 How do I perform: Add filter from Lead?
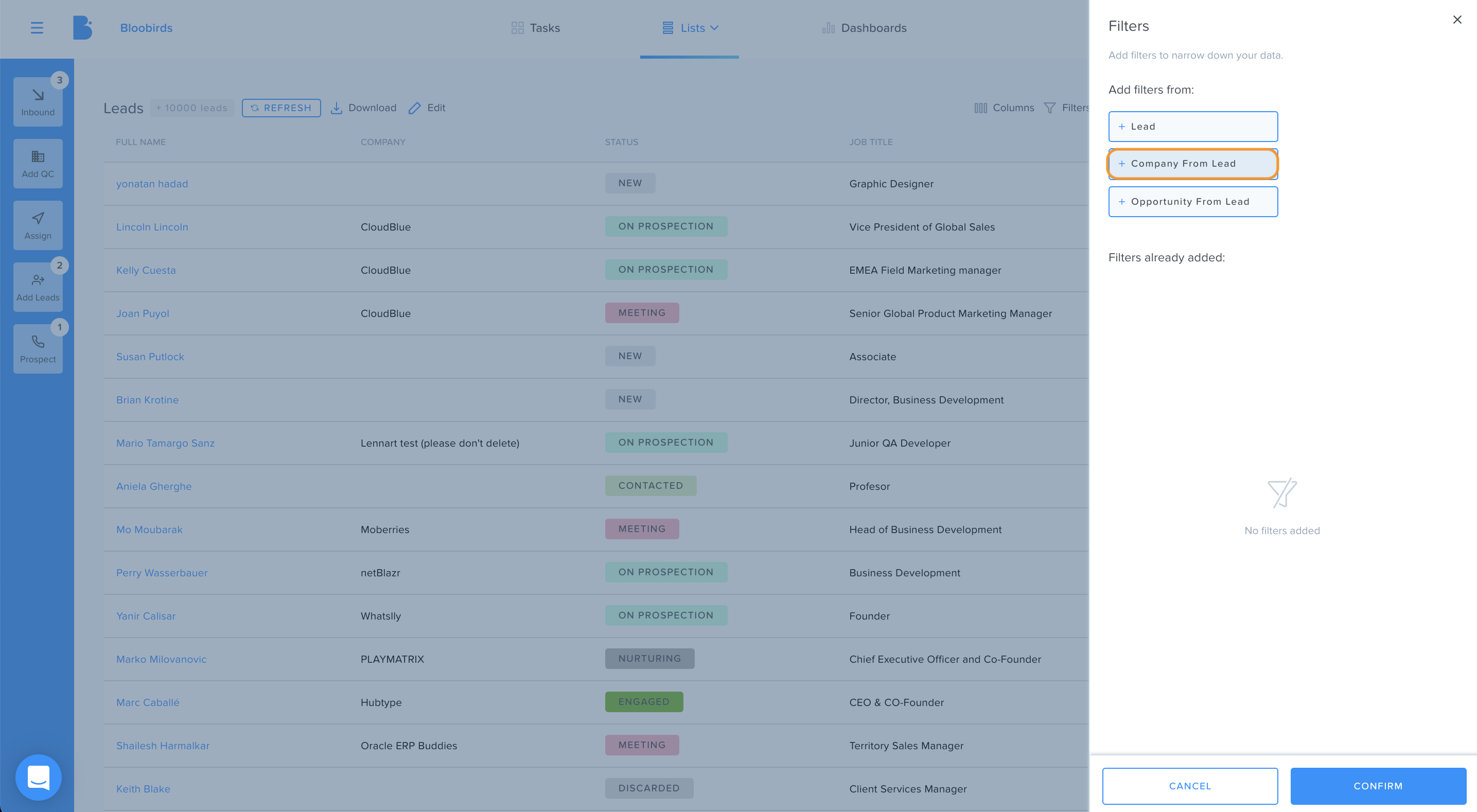[x=1192, y=126]
